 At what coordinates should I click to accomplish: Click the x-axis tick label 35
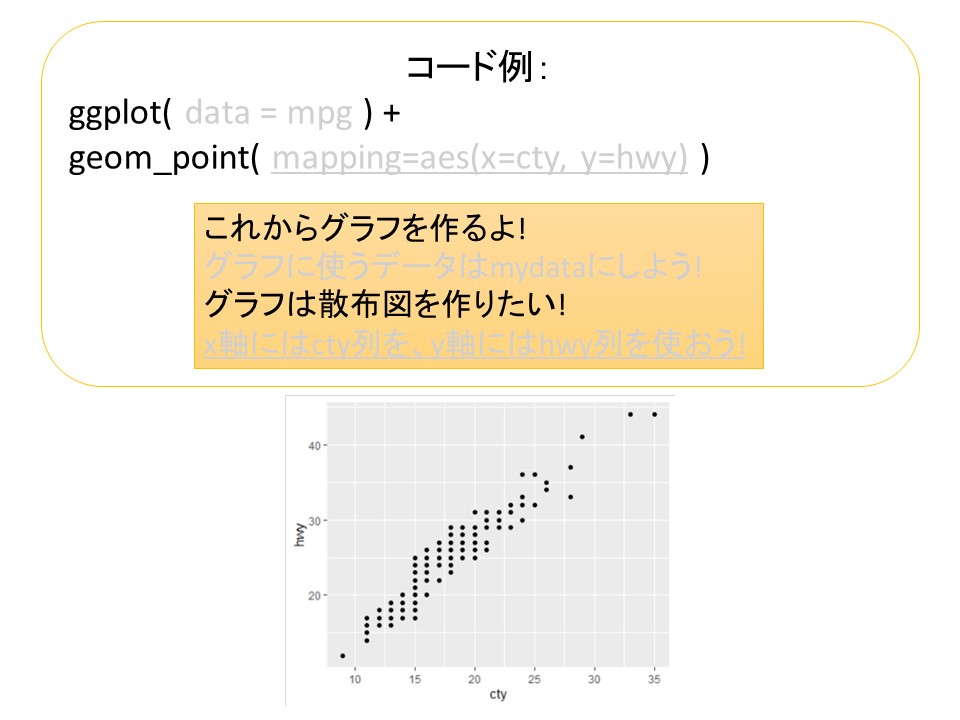(x=654, y=678)
